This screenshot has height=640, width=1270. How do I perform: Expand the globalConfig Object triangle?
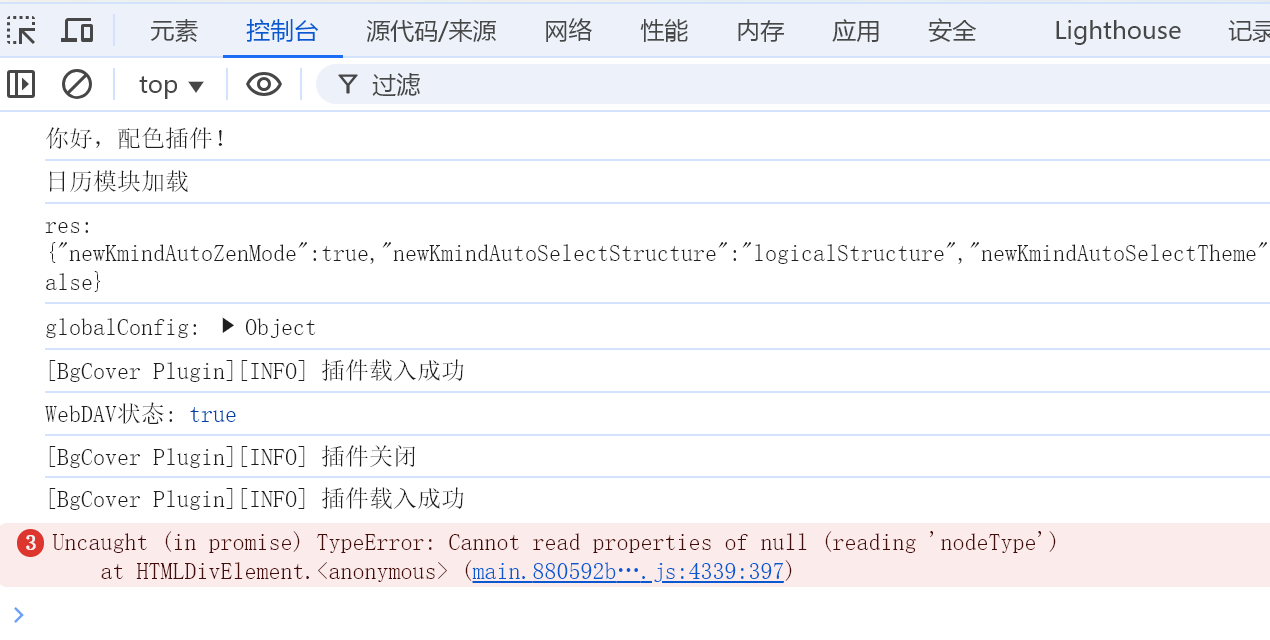[x=228, y=327]
